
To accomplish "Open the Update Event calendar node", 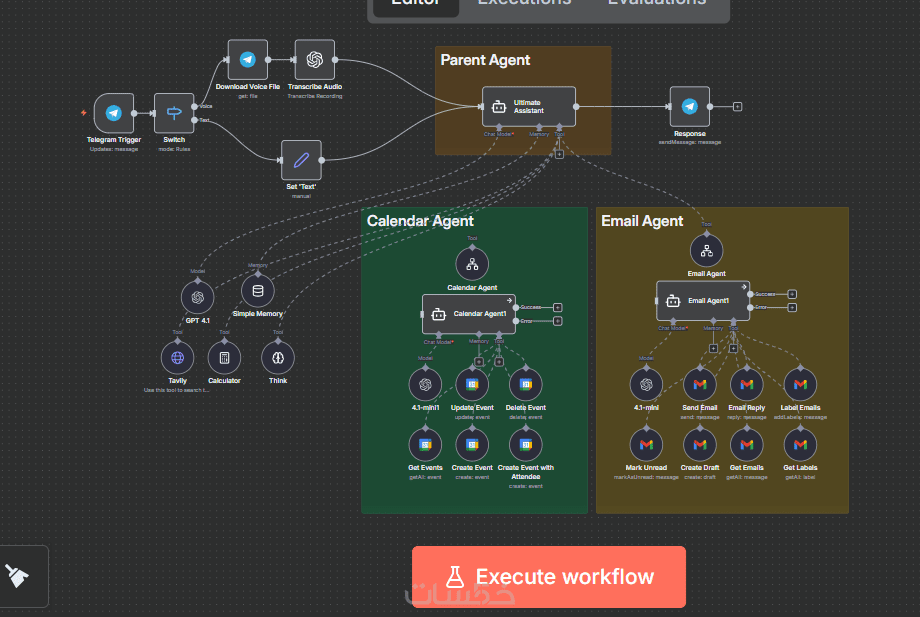I will coord(472,385).
